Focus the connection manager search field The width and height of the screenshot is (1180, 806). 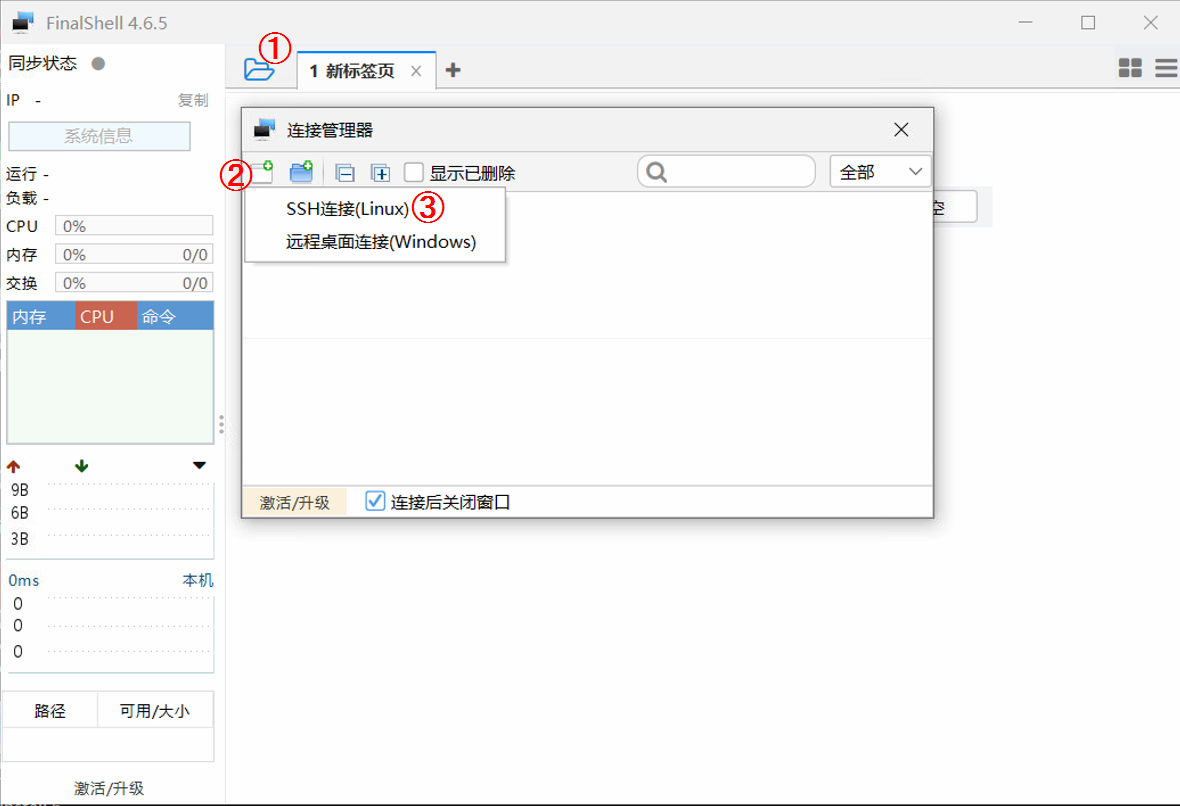pyautogui.click(x=726, y=172)
